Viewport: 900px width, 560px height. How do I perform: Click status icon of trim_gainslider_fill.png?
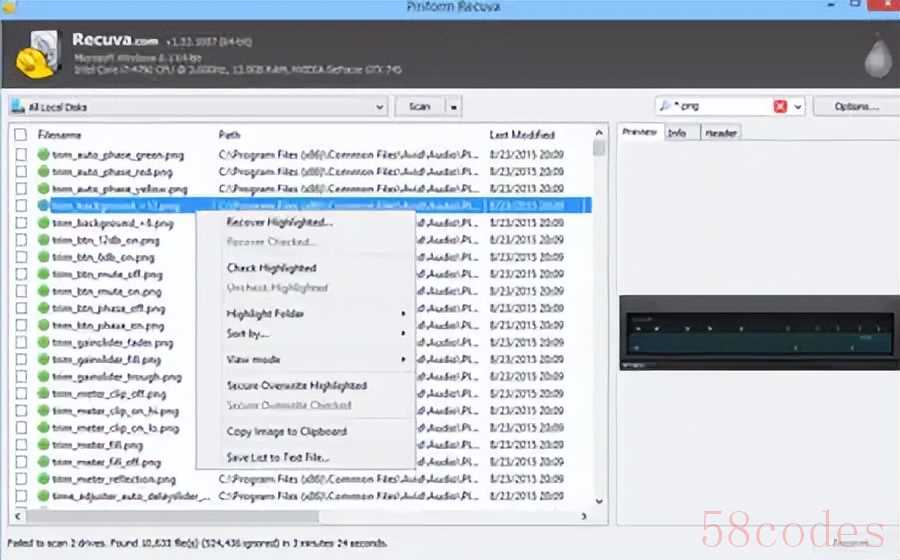(x=43, y=359)
